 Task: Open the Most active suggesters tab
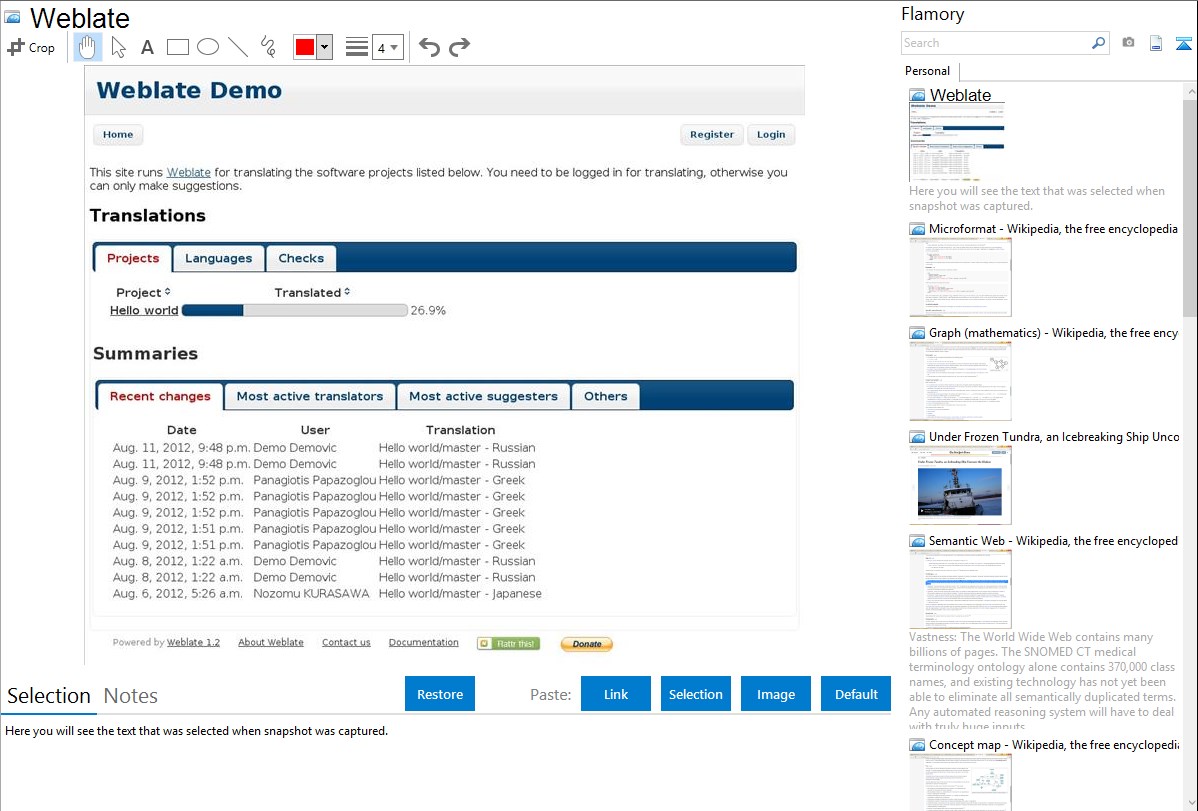[483, 396]
